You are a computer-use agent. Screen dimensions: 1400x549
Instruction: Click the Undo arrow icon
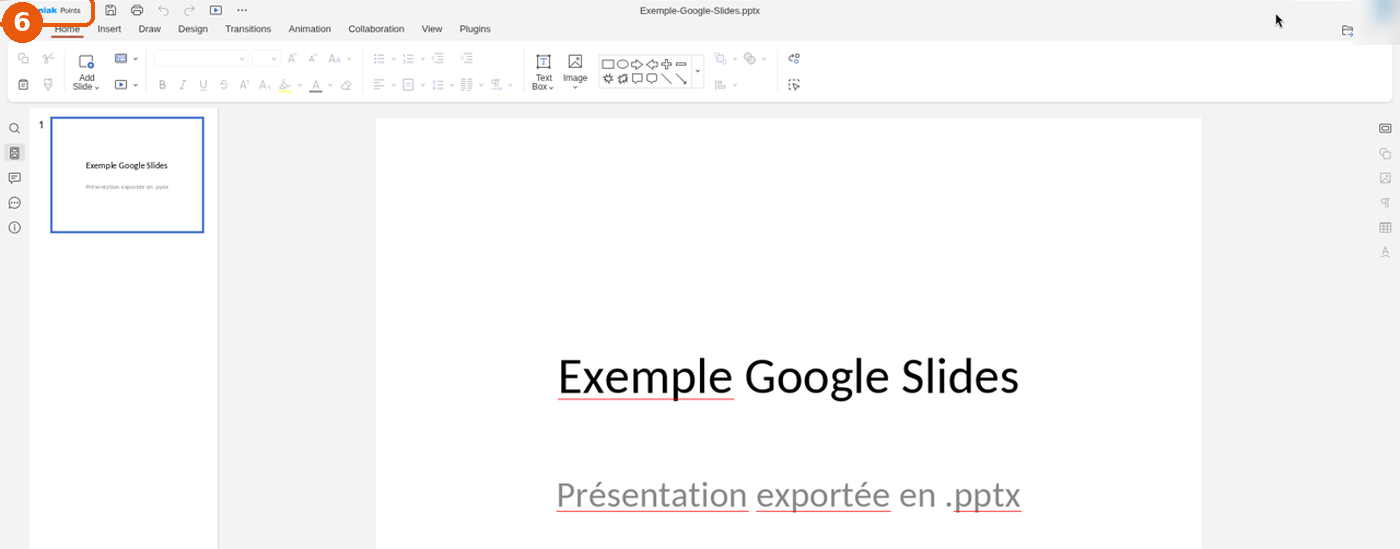163,10
